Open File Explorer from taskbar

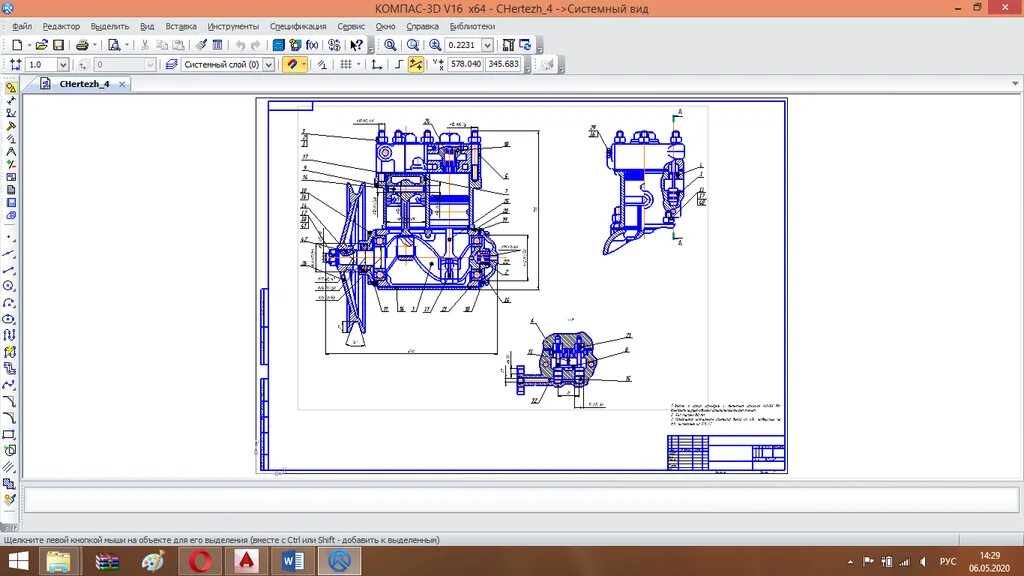[x=58, y=561]
